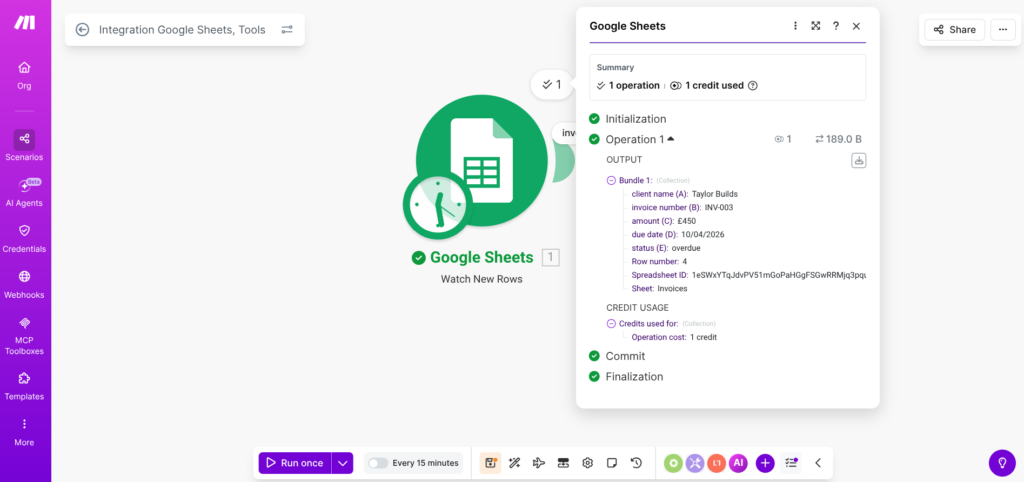
Task: Open the three-dot menu beside Share
Action: [x=1003, y=29]
